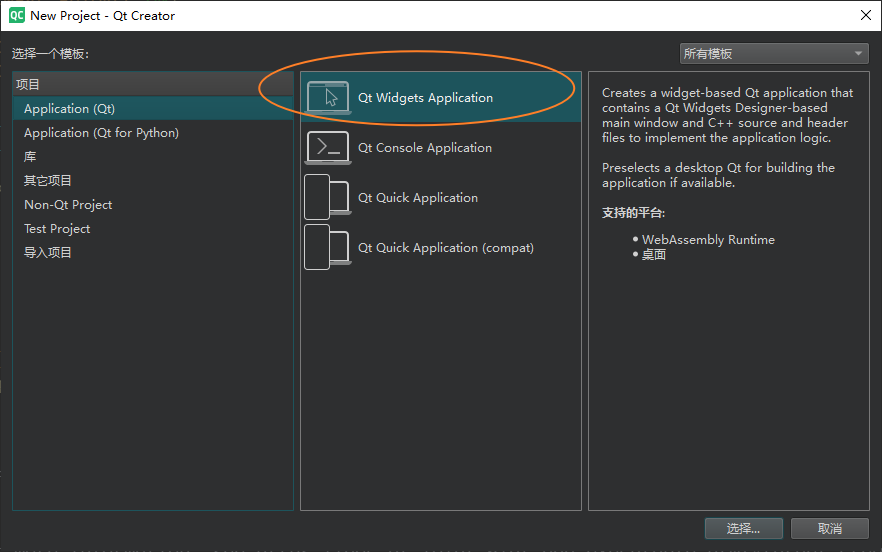Click the Qt Console Application terminal icon
The image size is (882, 552).
[328, 147]
